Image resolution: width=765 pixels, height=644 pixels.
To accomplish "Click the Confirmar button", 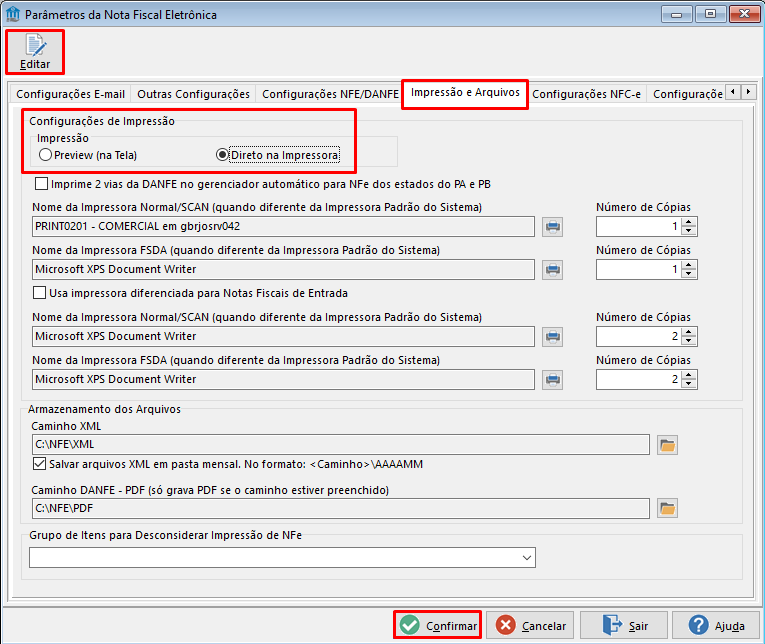I will (x=438, y=625).
